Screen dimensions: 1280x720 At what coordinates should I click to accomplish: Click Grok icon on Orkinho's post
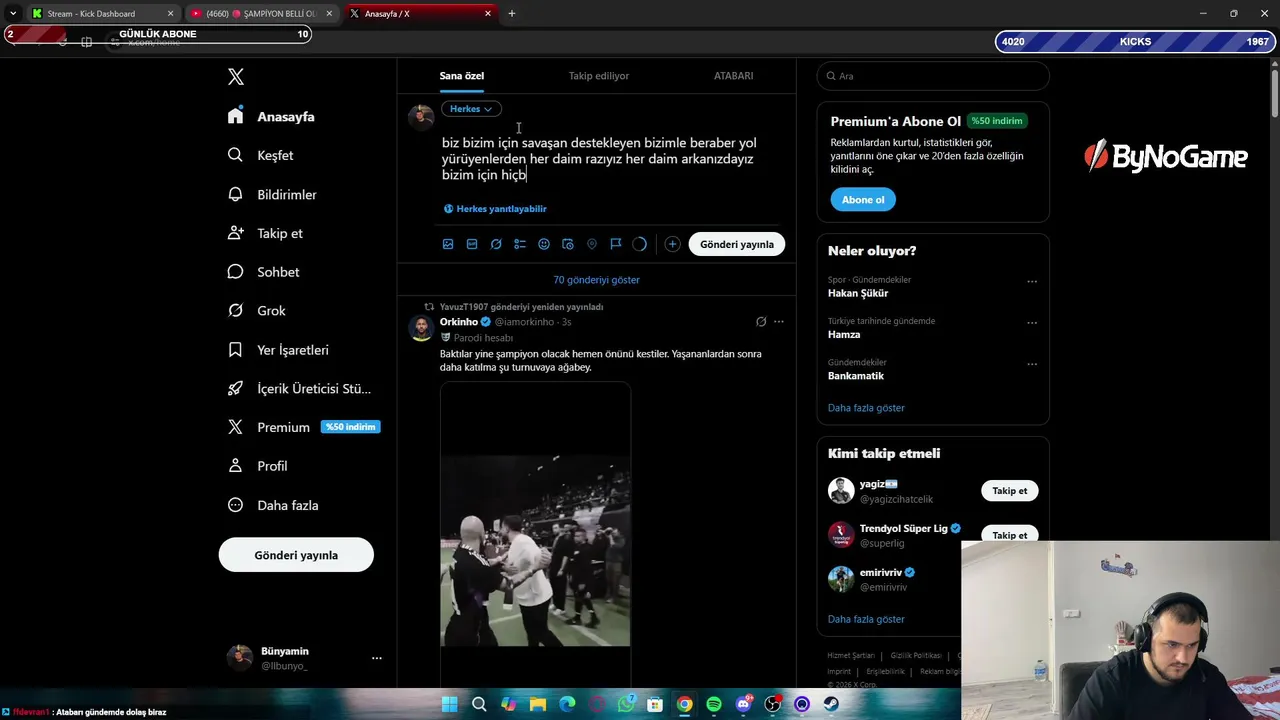(761, 322)
